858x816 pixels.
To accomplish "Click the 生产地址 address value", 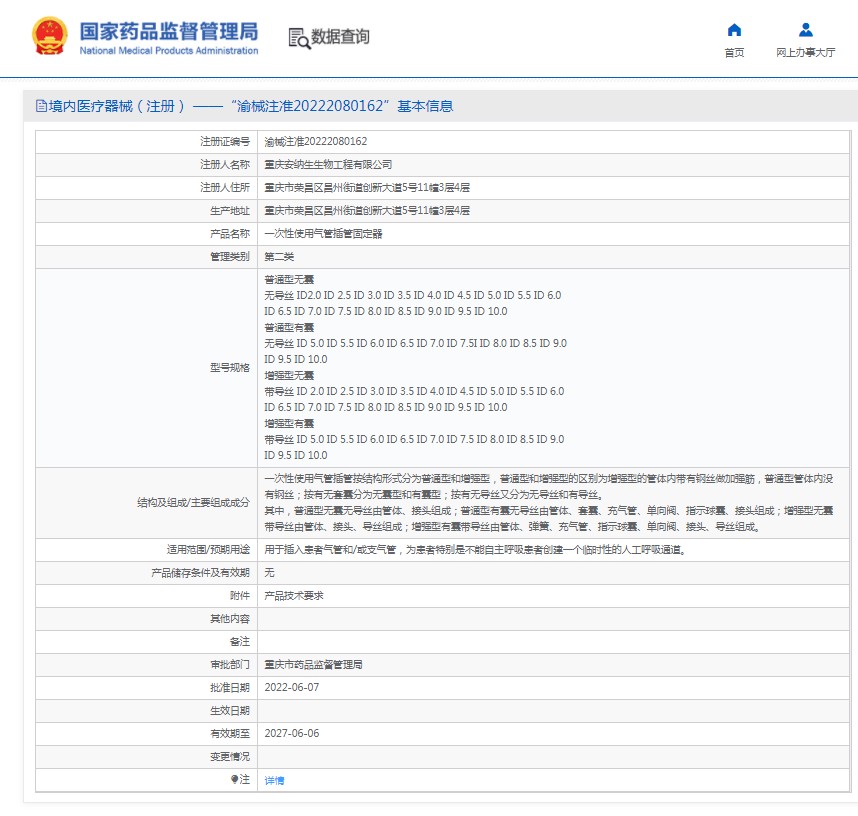I will click(x=367, y=211).
